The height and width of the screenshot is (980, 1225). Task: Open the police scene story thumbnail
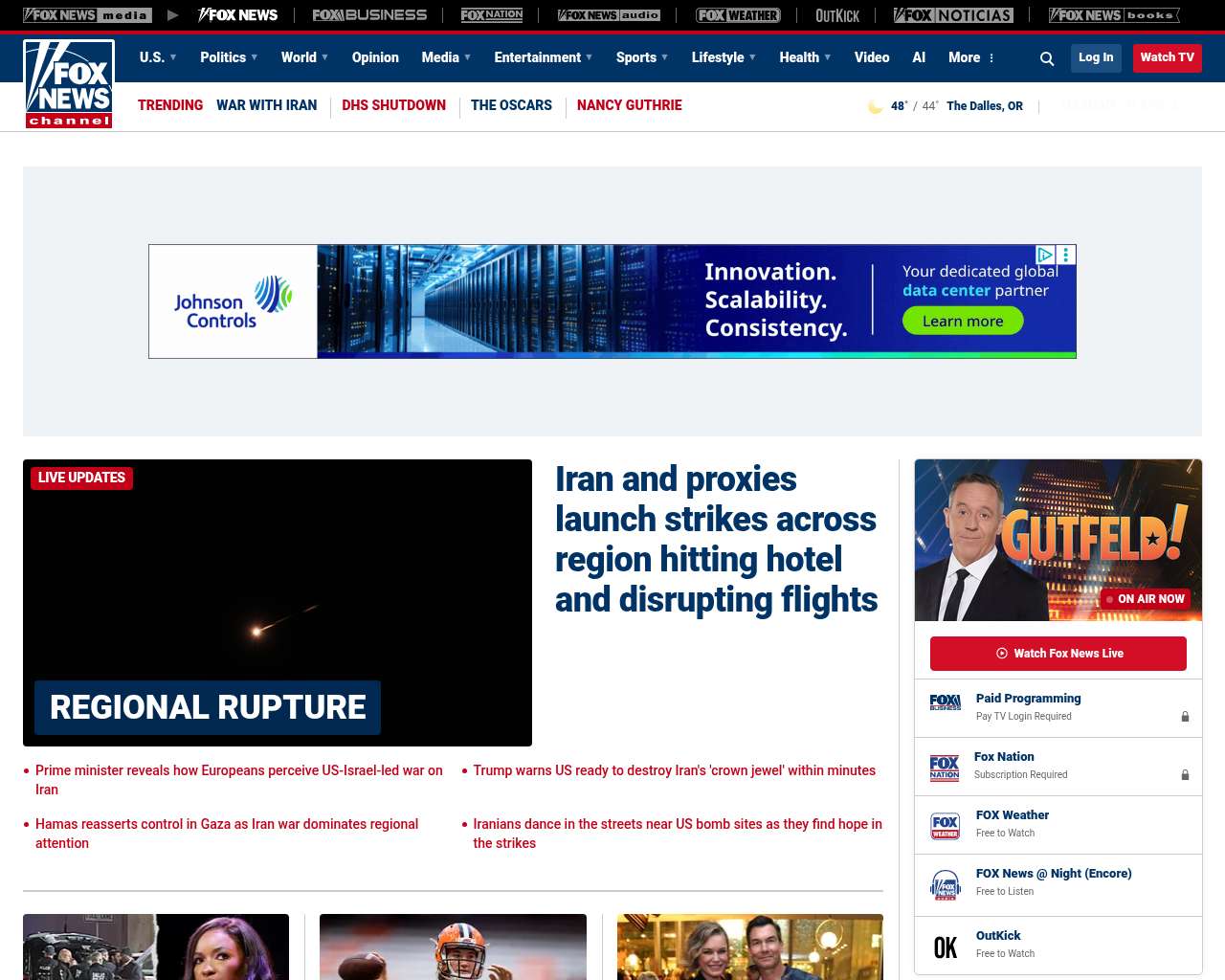point(156,947)
